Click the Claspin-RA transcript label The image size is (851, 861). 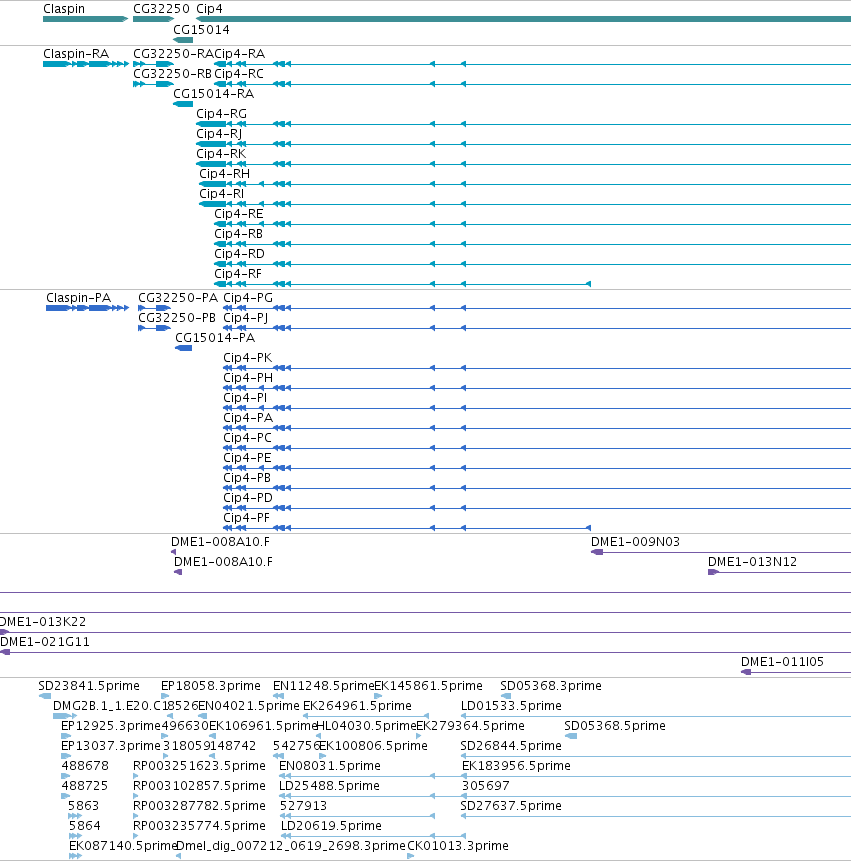76,54
